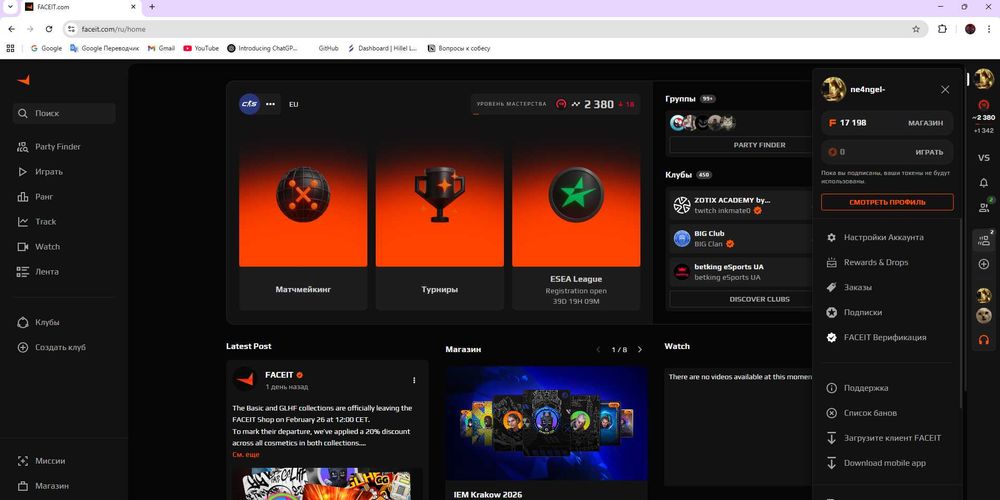The height and width of the screenshot is (500, 1000).
Task: Click the plus icon in right rail
Action: [983, 264]
